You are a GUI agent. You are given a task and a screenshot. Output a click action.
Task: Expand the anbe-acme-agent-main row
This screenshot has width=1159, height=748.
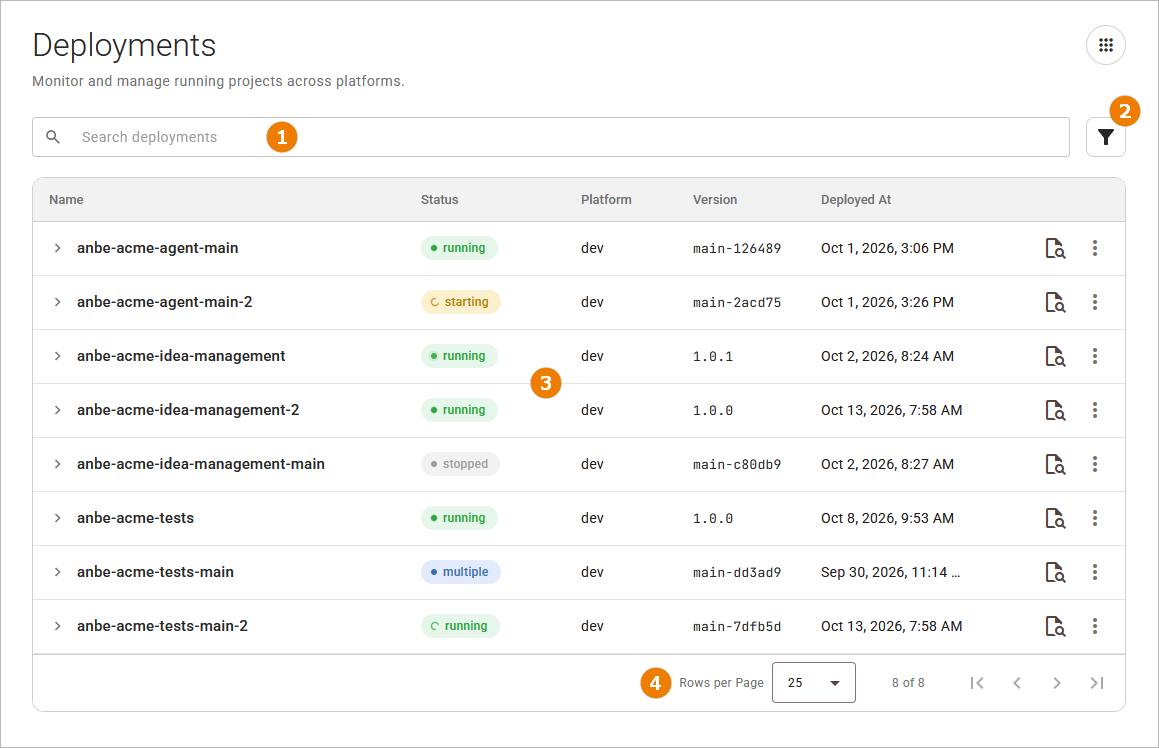click(57, 248)
